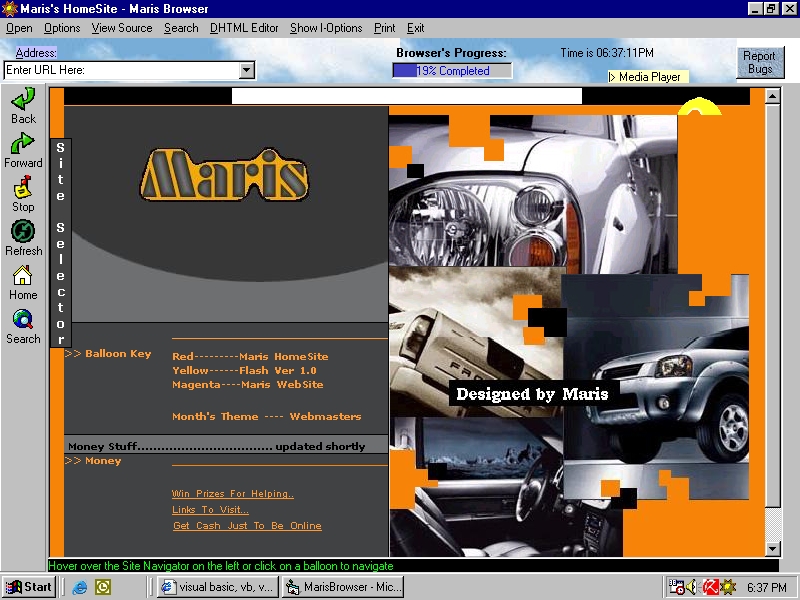This screenshot has width=800, height=600.
Task: Click the Enter URL Here address field
Action: 120,70
